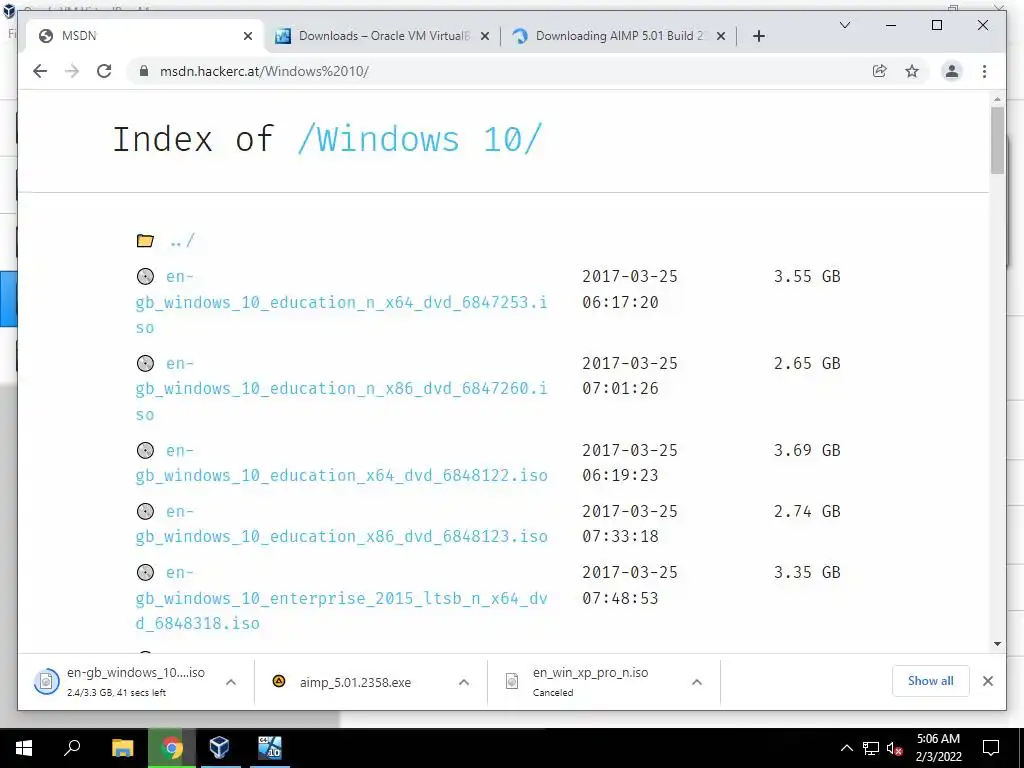Open Chrome's three-dot menu
Screen dimensions: 1024x768
tap(984, 71)
